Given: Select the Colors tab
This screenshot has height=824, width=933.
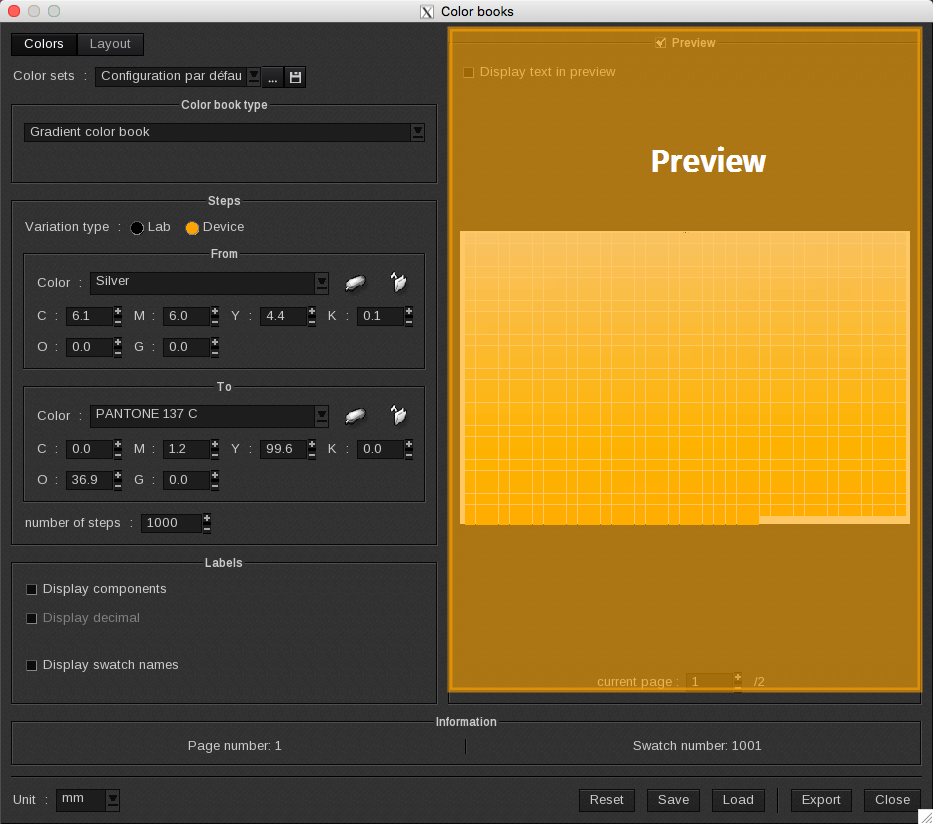Looking at the screenshot, I should [44, 44].
